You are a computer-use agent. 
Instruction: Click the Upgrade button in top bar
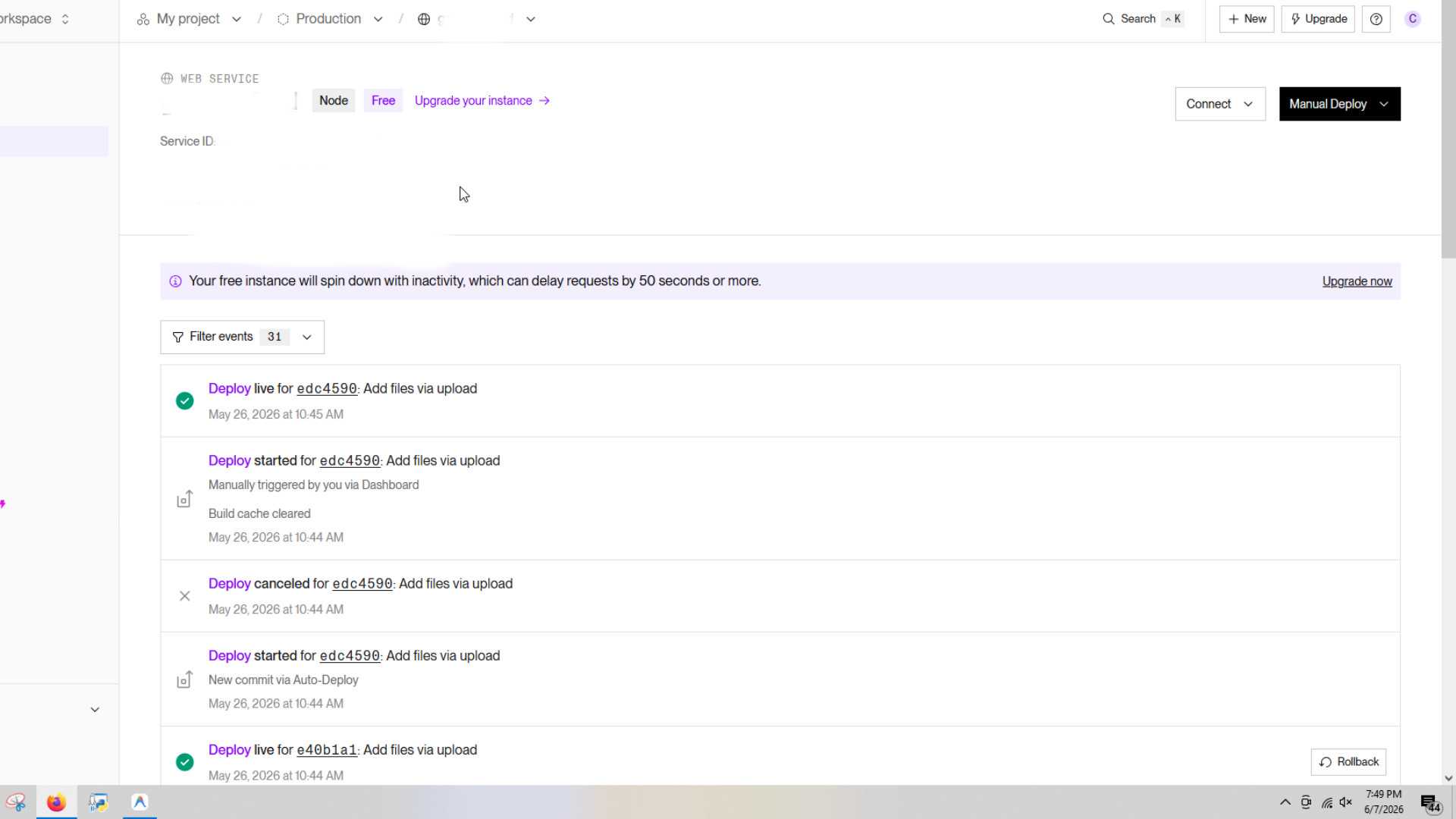(1318, 19)
